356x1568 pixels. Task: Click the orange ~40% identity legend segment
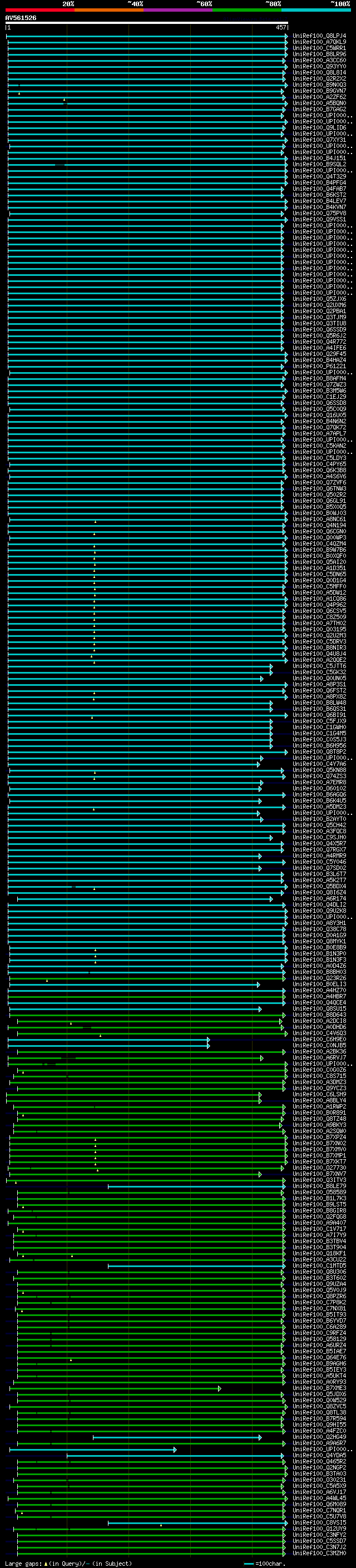(x=109, y=10)
